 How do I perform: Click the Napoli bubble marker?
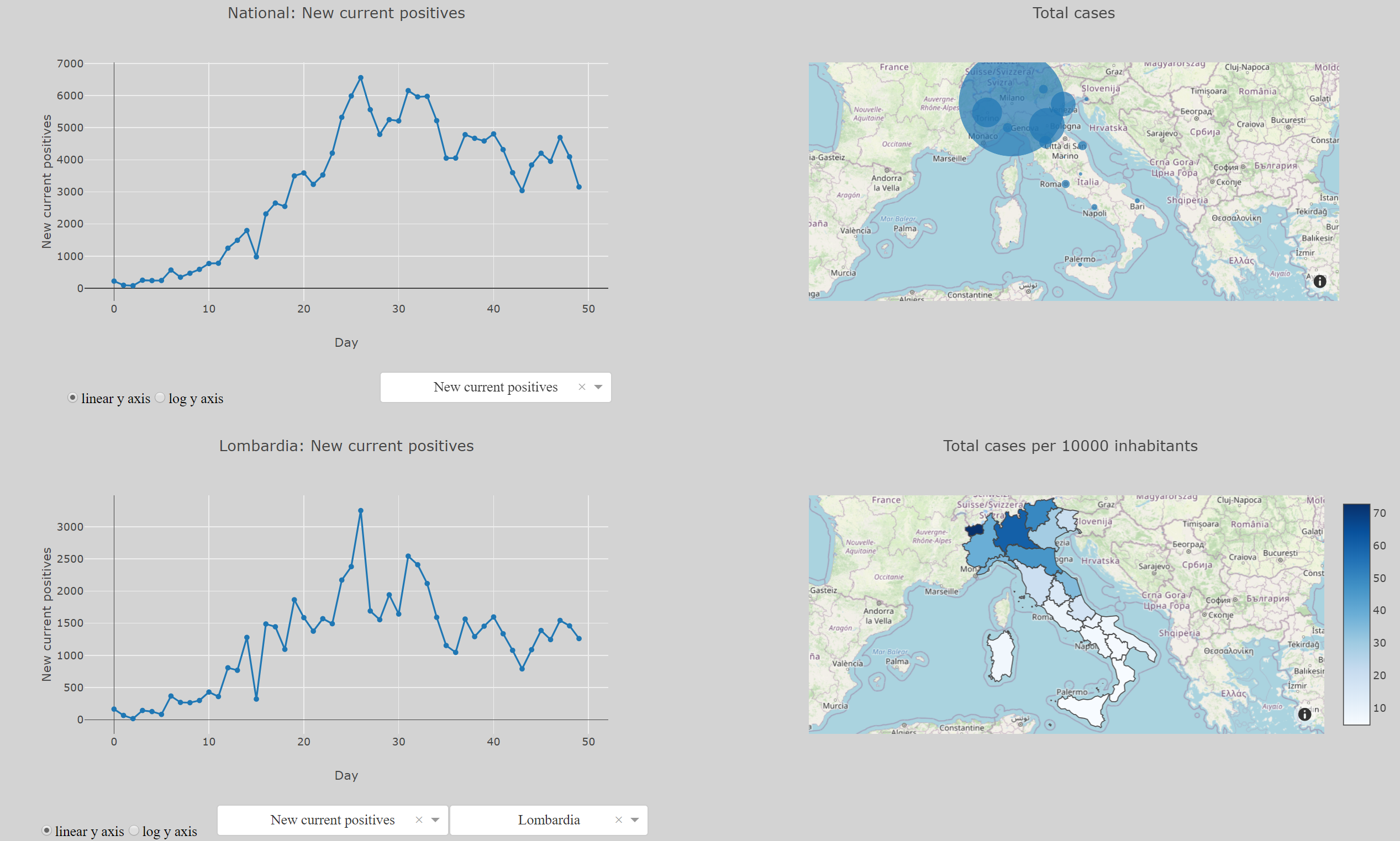[1094, 207]
